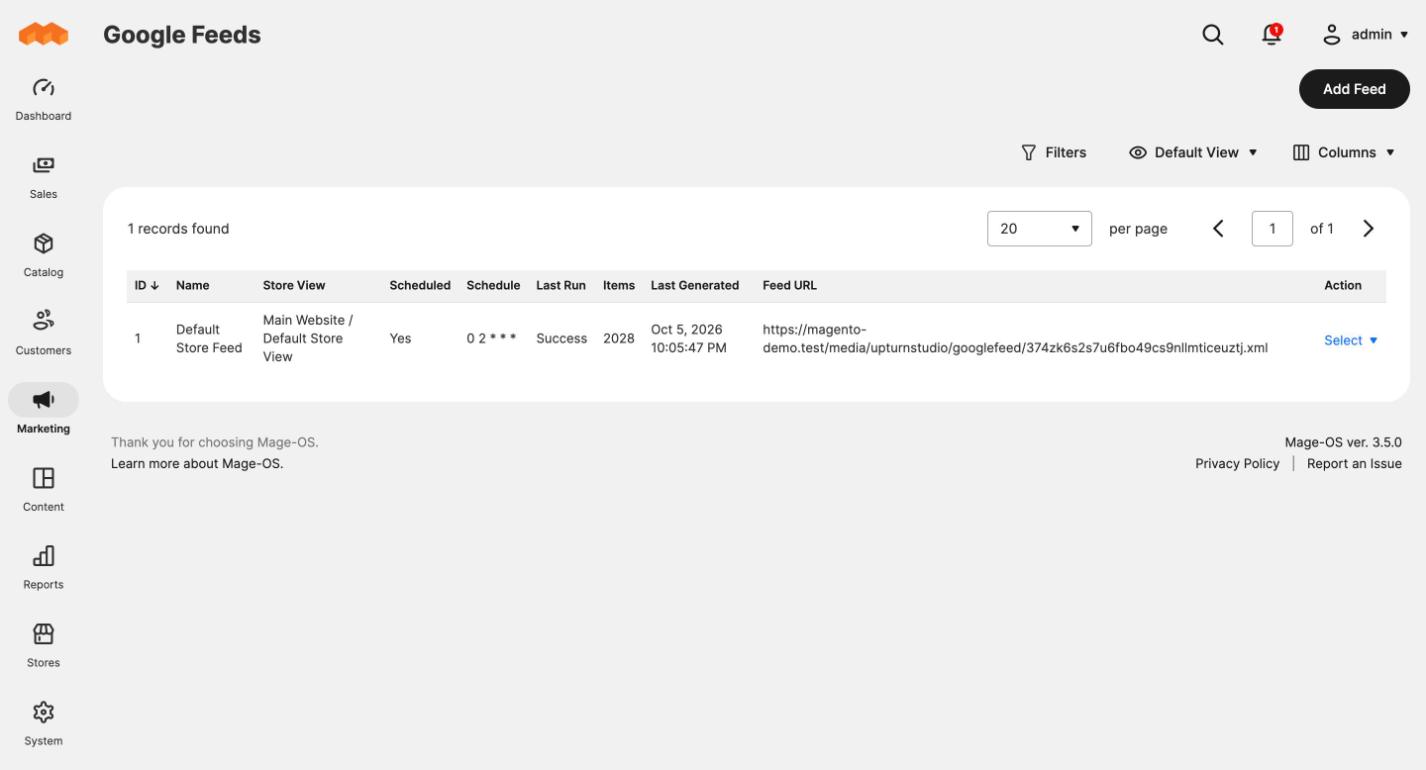The image size is (1426, 770).
Task: Click the Success status cell
Action: pos(561,338)
